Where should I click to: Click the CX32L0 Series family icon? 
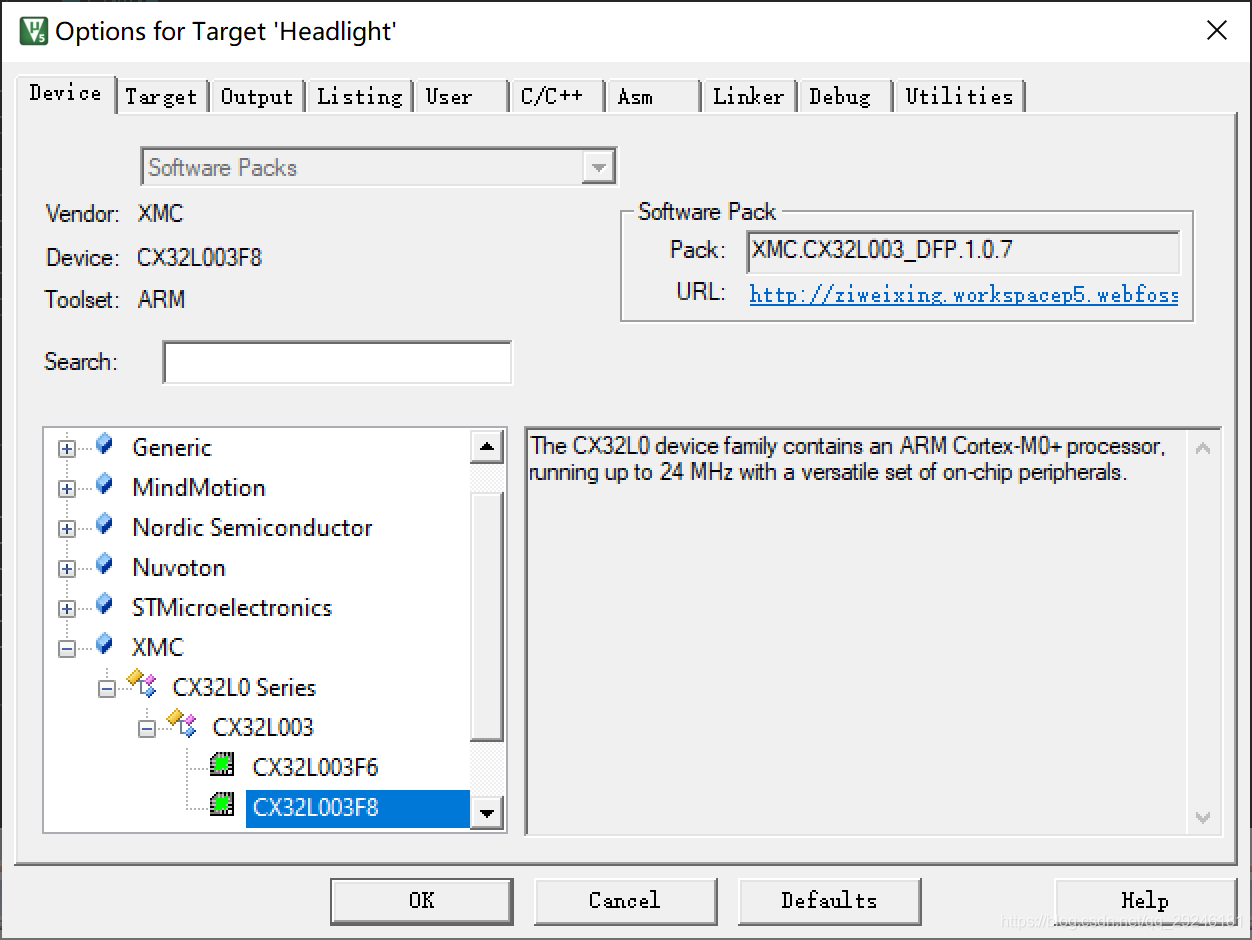[x=142, y=684]
